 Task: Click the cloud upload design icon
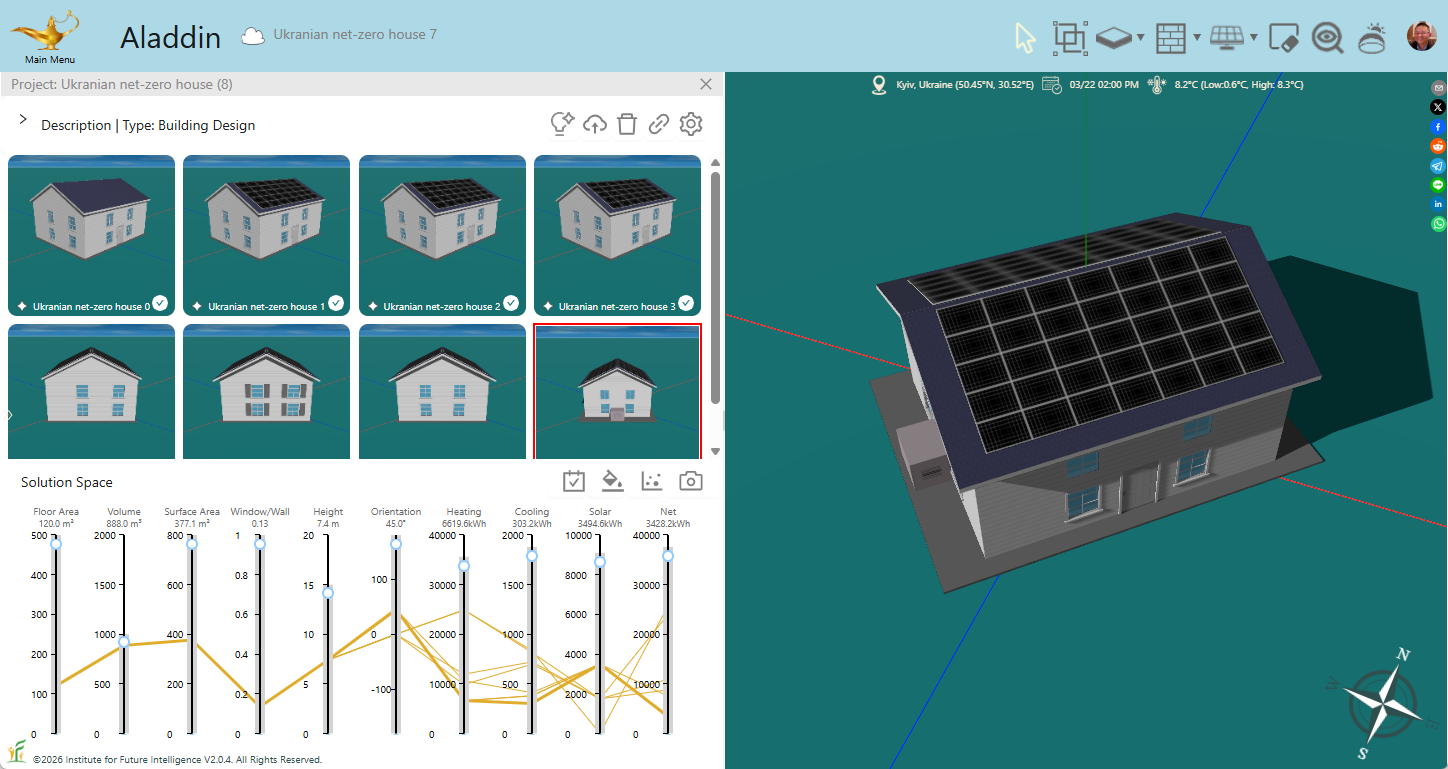tap(595, 124)
